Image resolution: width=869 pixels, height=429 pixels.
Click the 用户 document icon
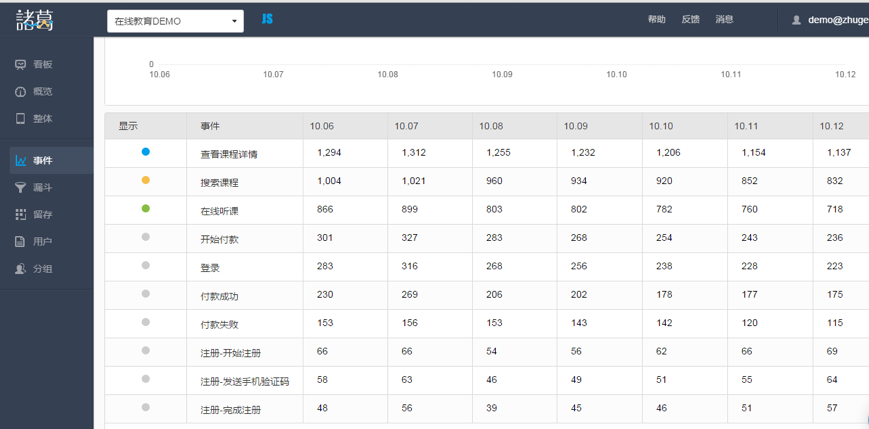21,242
